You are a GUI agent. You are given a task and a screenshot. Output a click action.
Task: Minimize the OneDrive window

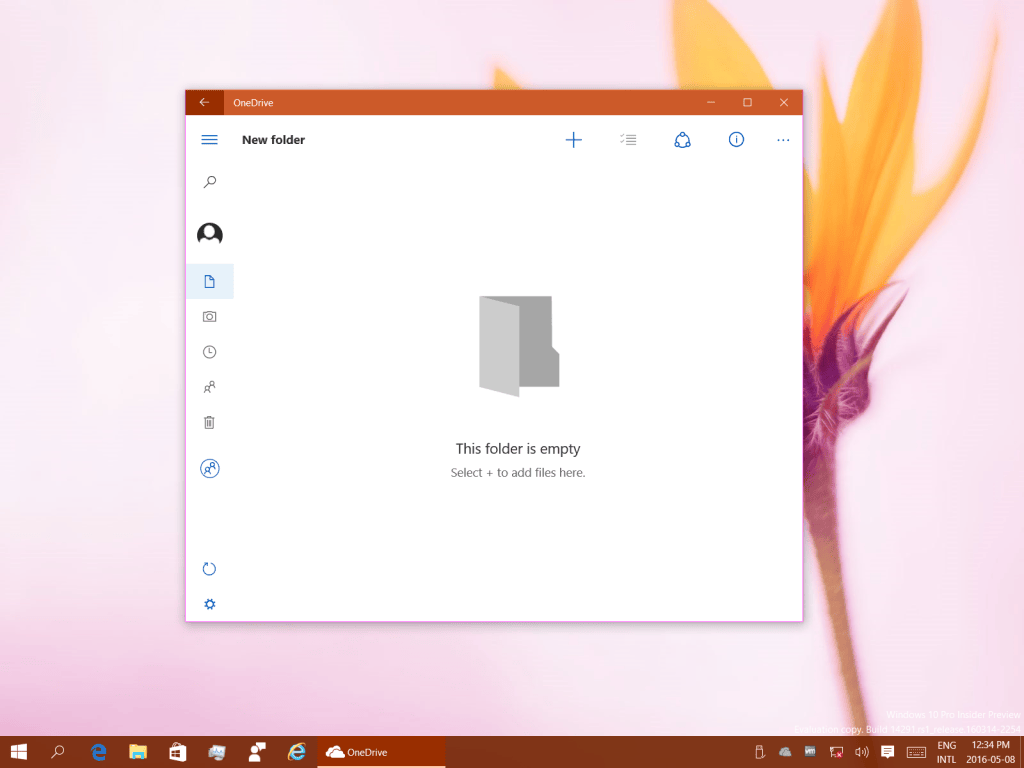711,103
